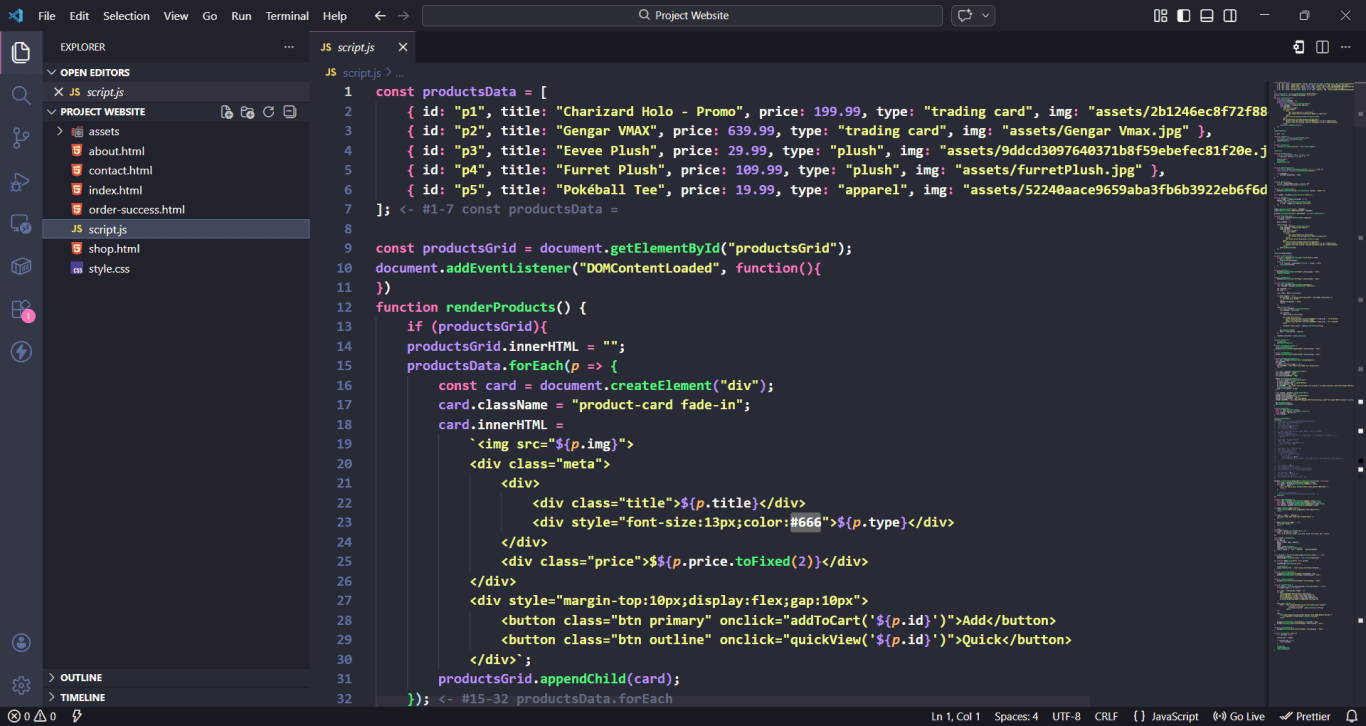Screen dimensions: 1366x726
Task: Click the Split Editor Right icon
Action: click(1322, 47)
